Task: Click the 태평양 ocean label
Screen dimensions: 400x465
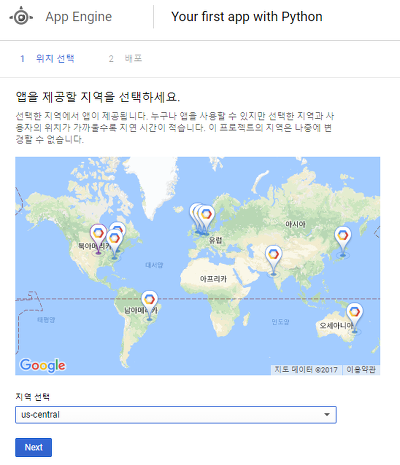Action: [46, 320]
